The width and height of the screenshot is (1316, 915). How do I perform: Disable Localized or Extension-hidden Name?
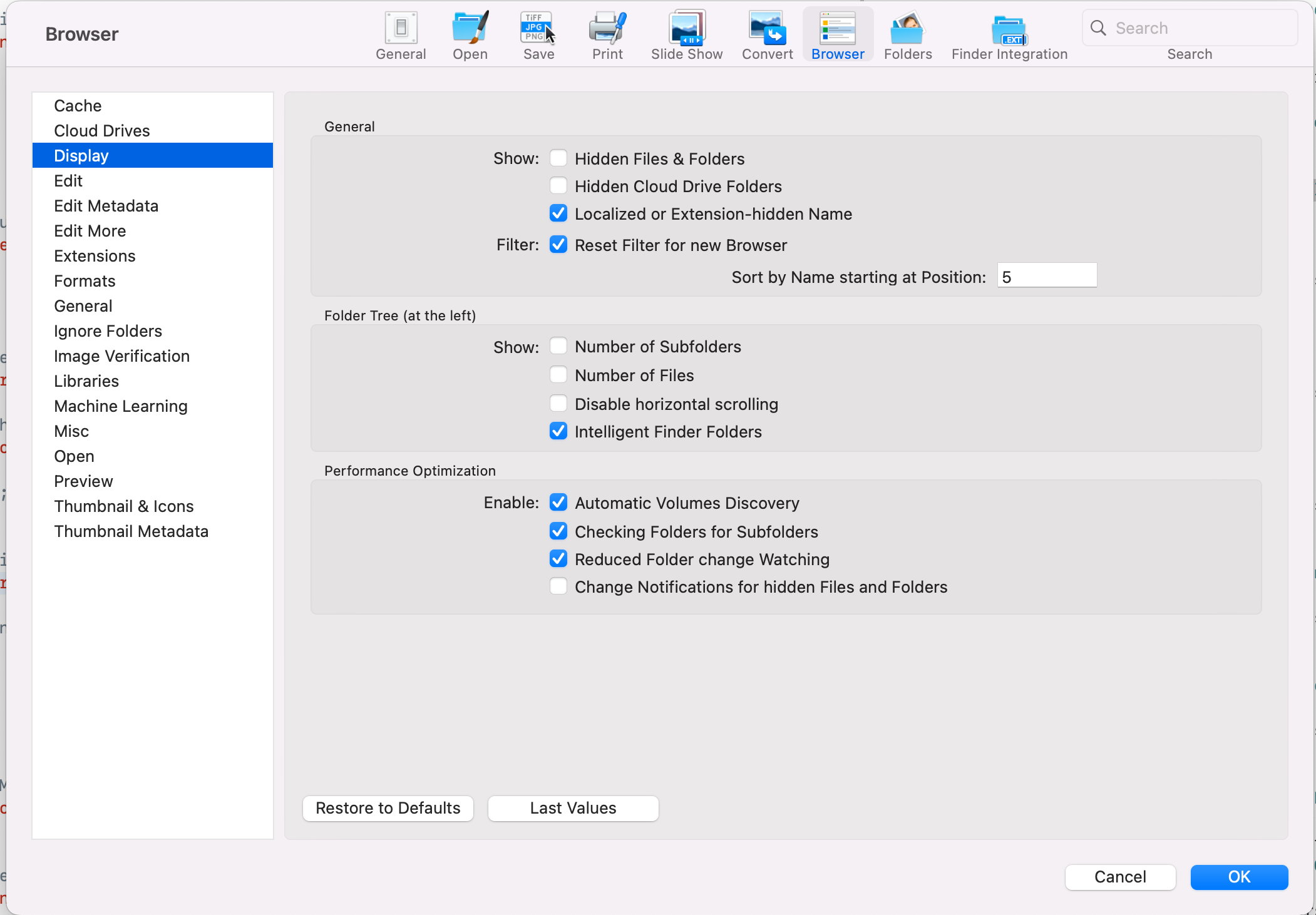point(558,214)
